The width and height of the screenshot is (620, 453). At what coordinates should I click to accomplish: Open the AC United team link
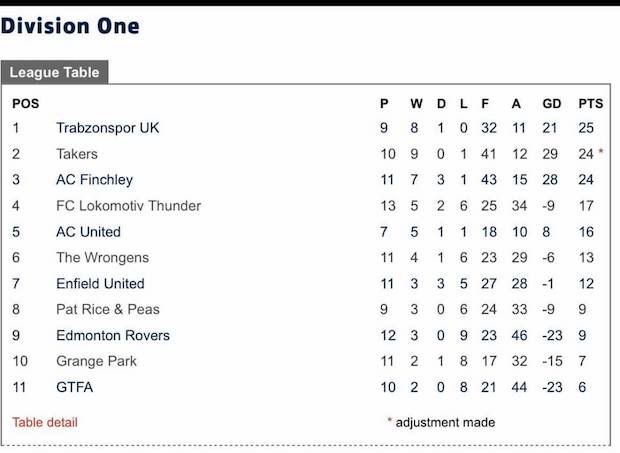point(88,232)
